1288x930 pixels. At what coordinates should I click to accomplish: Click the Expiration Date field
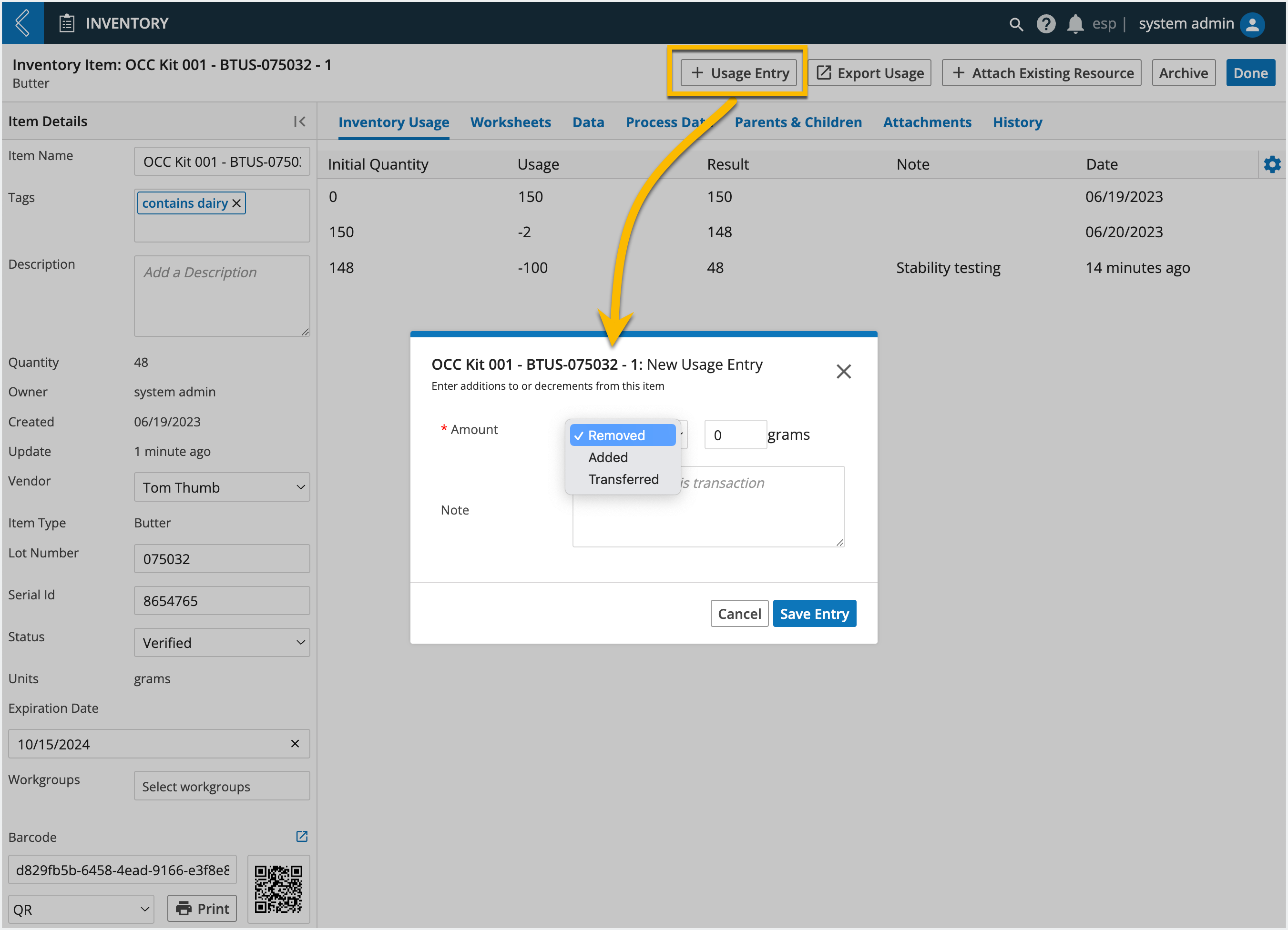point(159,744)
